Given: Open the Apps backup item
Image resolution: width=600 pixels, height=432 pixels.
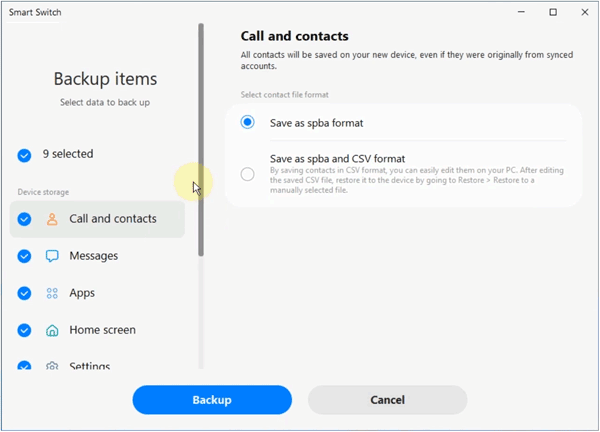Looking at the screenshot, I should click(82, 293).
